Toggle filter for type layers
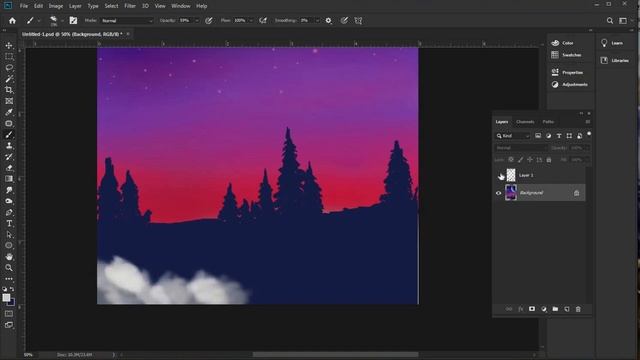Screen dimensions: 640x360 [x=559, y=136]
